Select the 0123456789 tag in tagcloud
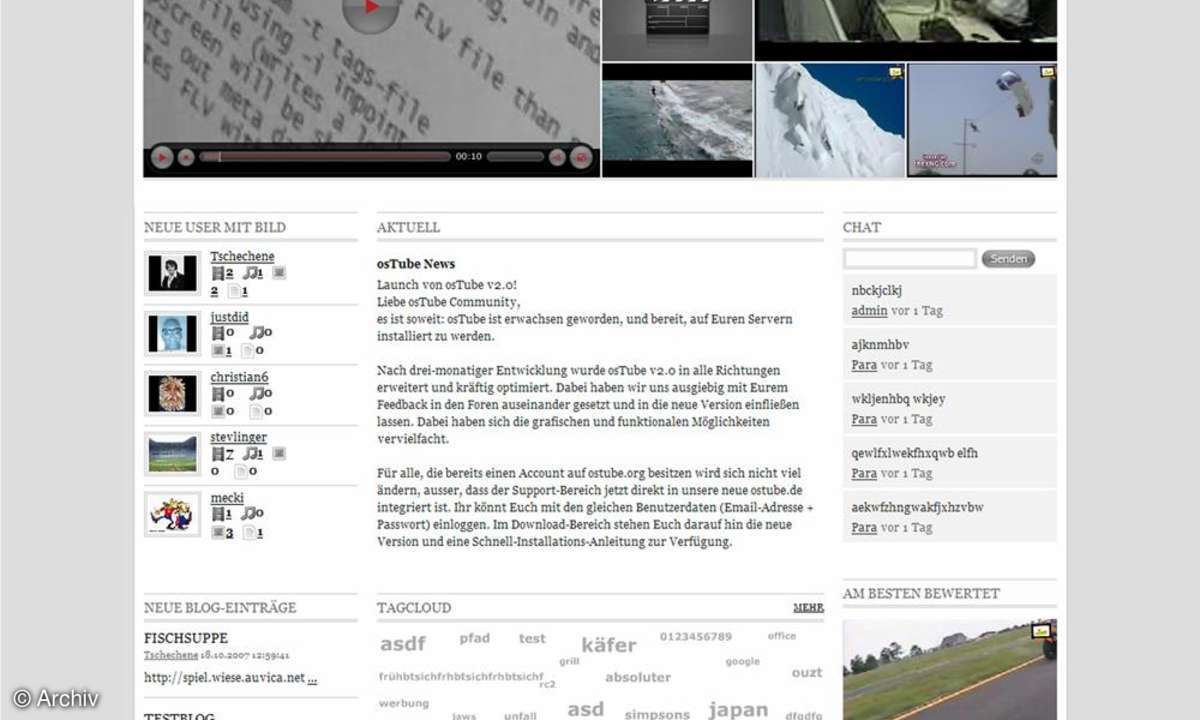Image resolution: width=1200 pixels, height=720 pixels. click(696, 636)
